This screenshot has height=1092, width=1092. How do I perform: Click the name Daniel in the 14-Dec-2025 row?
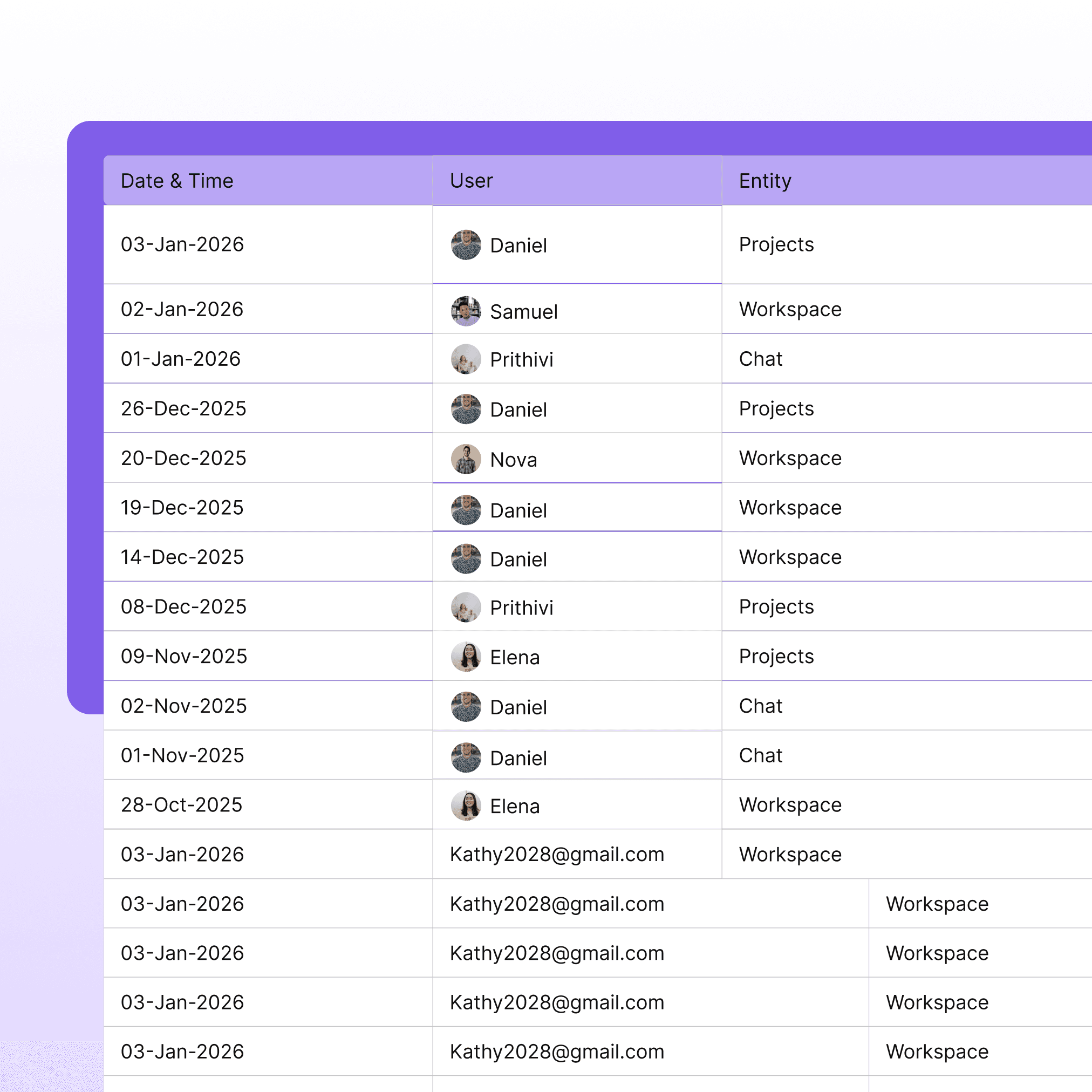[x=518, y=559]
